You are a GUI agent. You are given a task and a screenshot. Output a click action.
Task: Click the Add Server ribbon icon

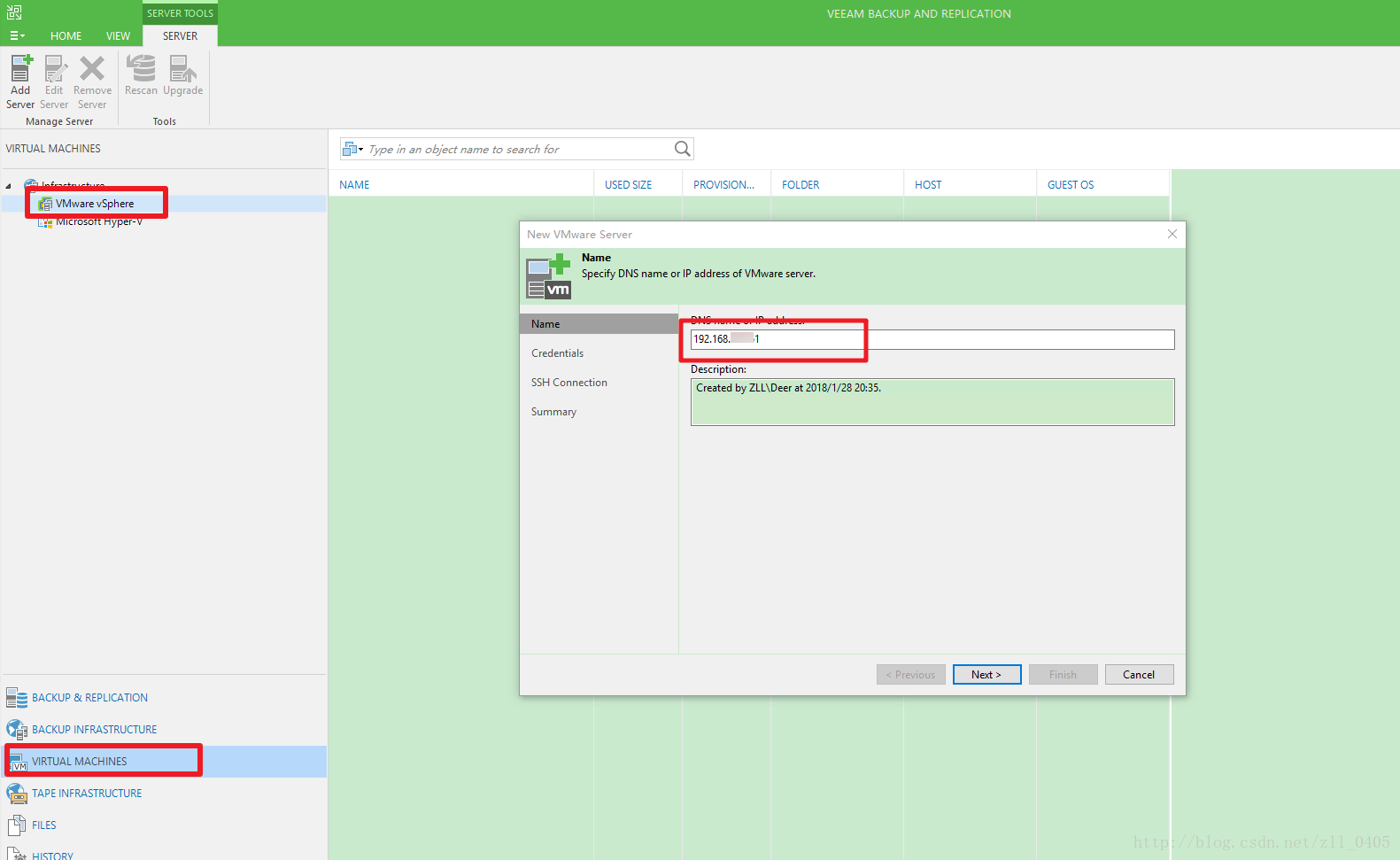tap(20, 81)
